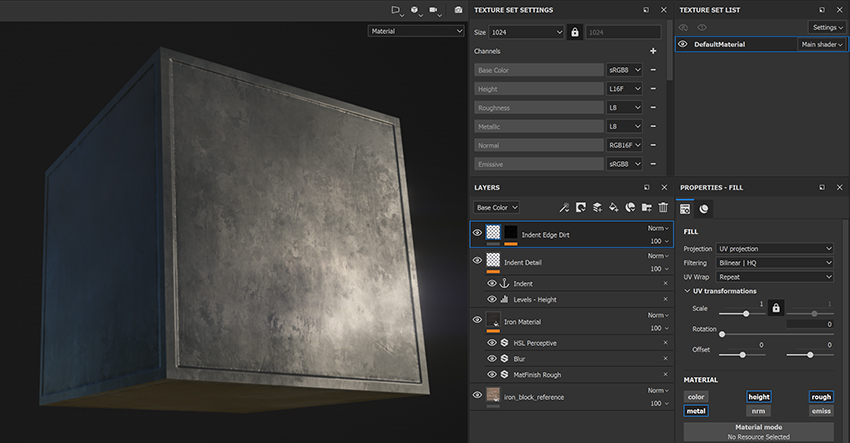Hide the Indent Edge Dirt layer
Image resolution: width=850 pixels, height=443 pixels.
(x=477, y=233)
